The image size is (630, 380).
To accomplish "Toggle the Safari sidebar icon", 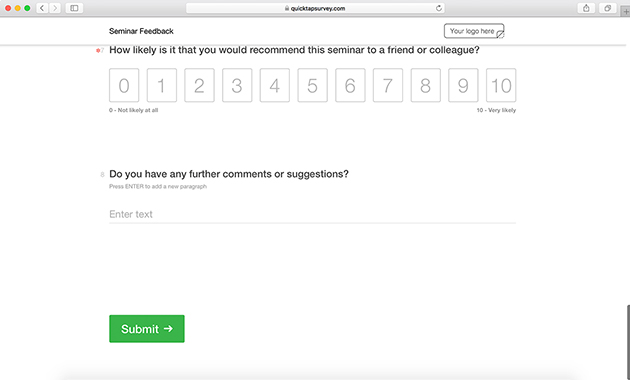I will point(74,8).
